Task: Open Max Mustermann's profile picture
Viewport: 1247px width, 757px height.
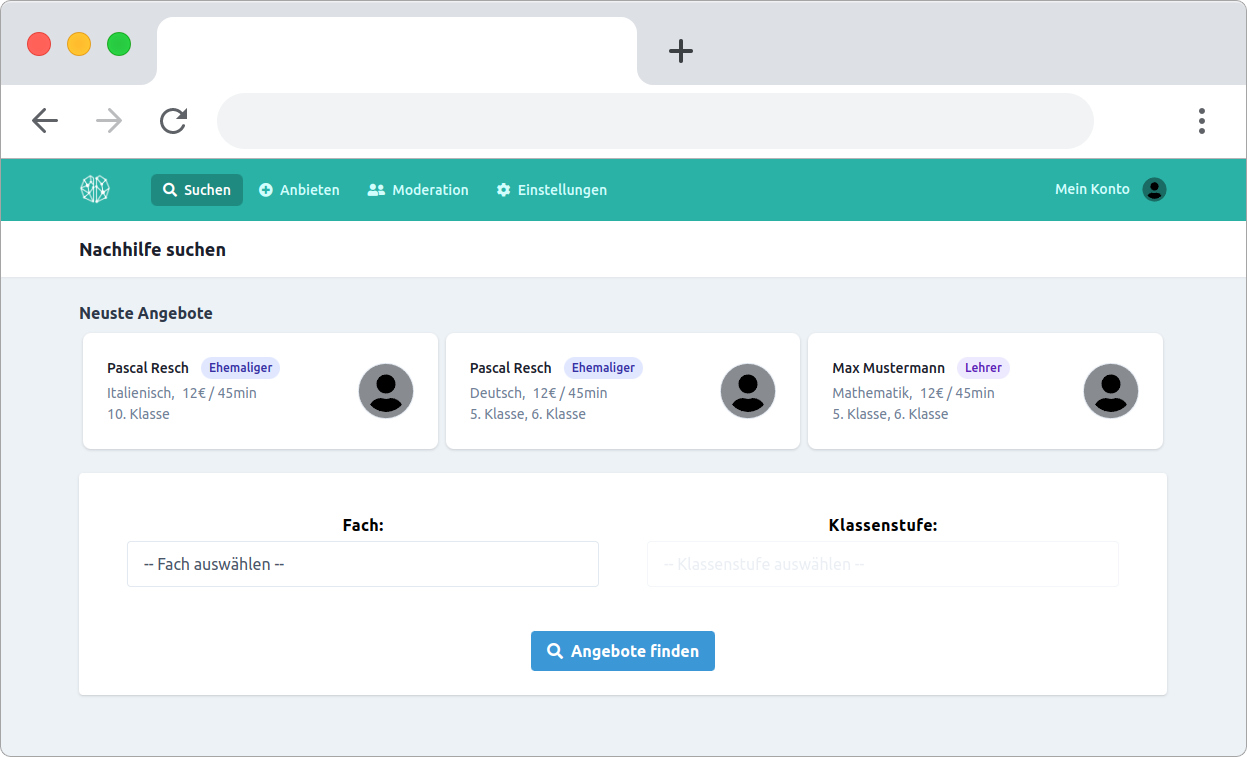Action: 1110,391
